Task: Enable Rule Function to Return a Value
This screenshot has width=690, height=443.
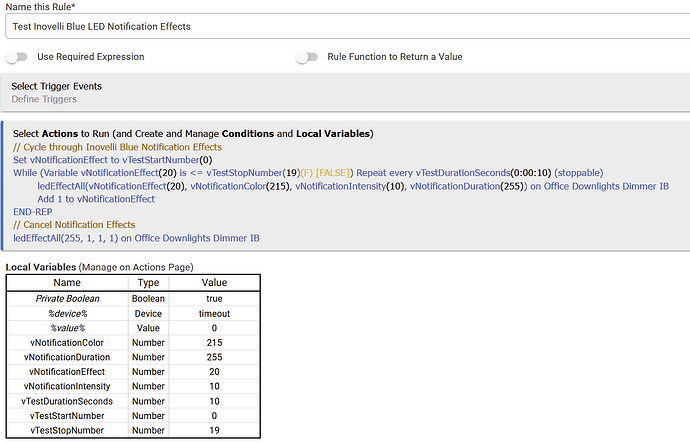Action: (307, 57)
